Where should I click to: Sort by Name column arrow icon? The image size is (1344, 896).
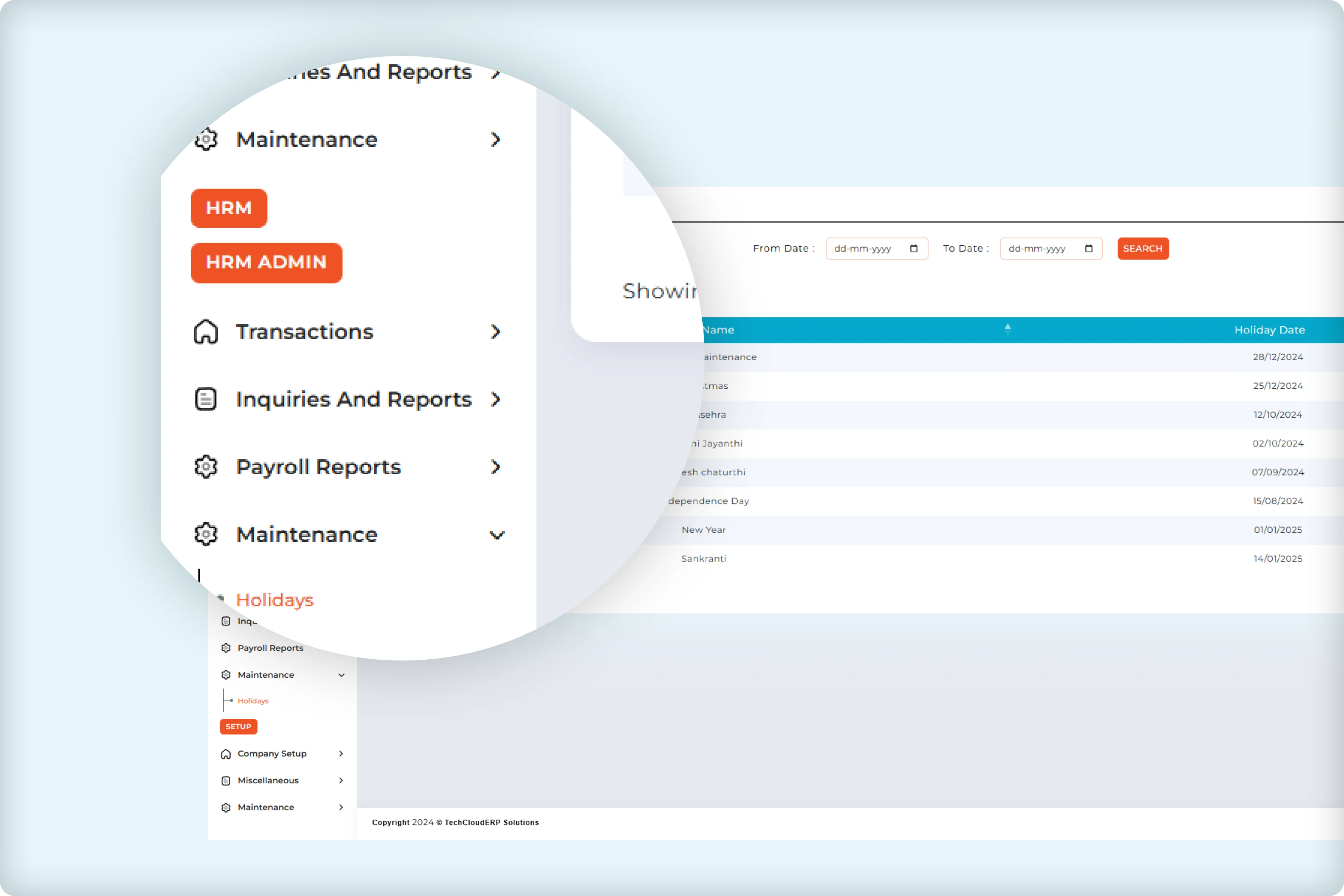pyautogui.click(x=1007, y=329)
